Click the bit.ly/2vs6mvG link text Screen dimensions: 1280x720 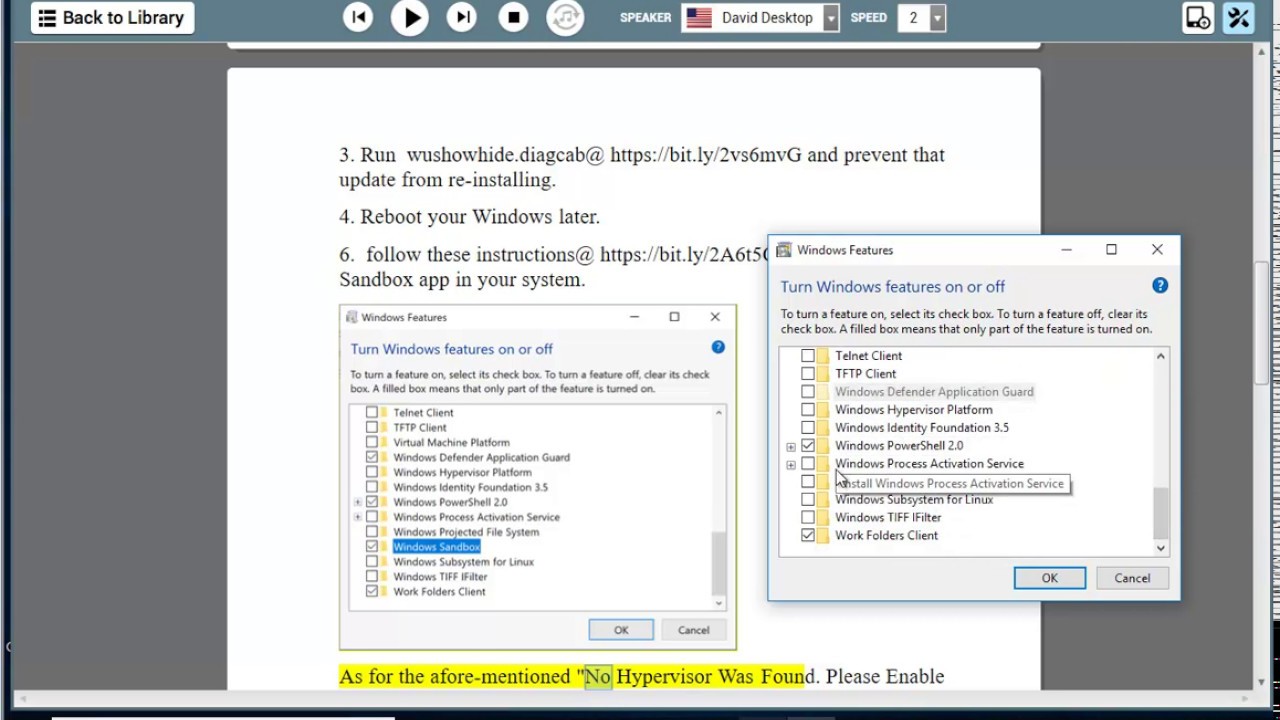[x=706, y=155]
